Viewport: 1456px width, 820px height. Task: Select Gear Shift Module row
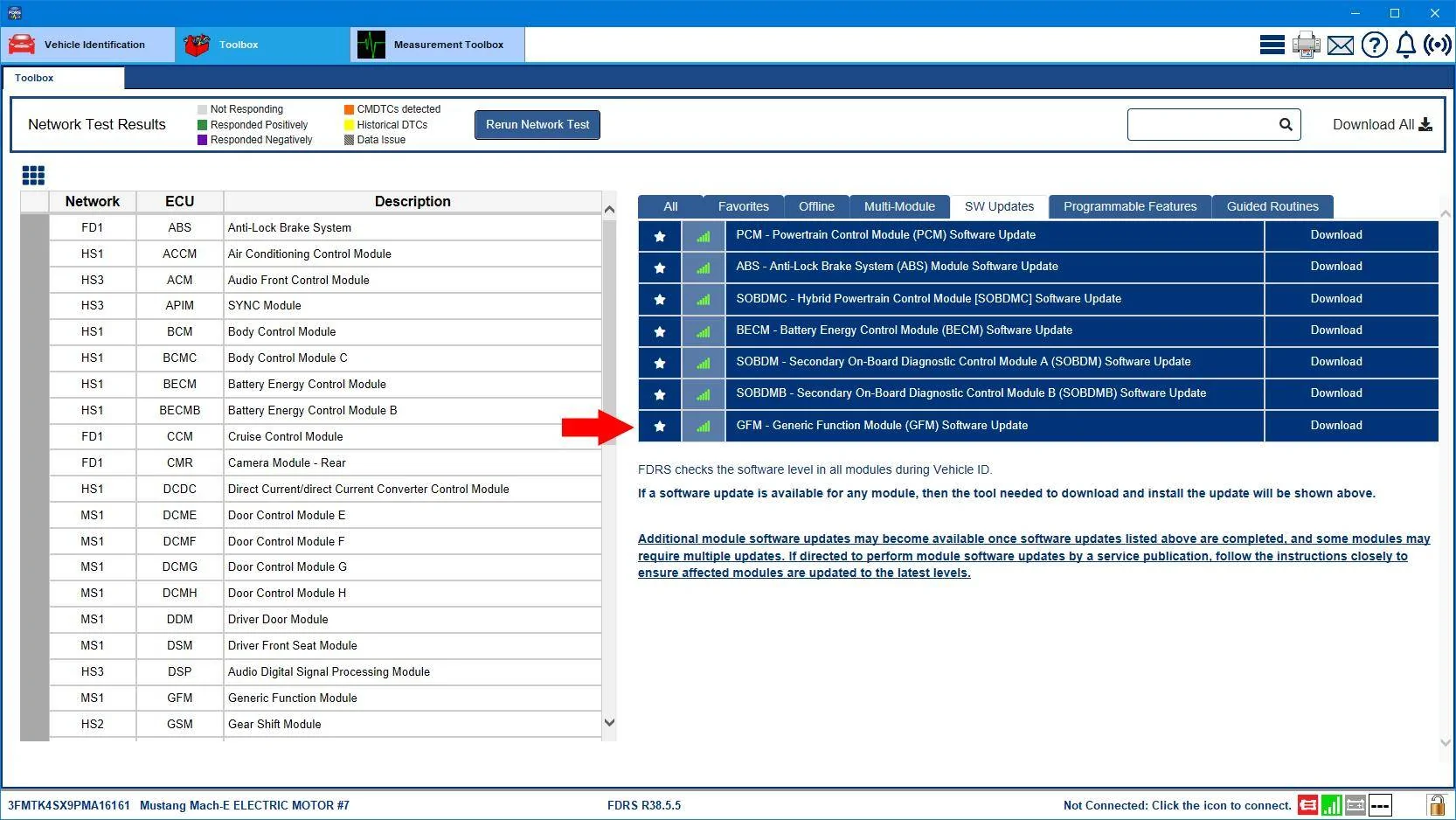[325, 725]
